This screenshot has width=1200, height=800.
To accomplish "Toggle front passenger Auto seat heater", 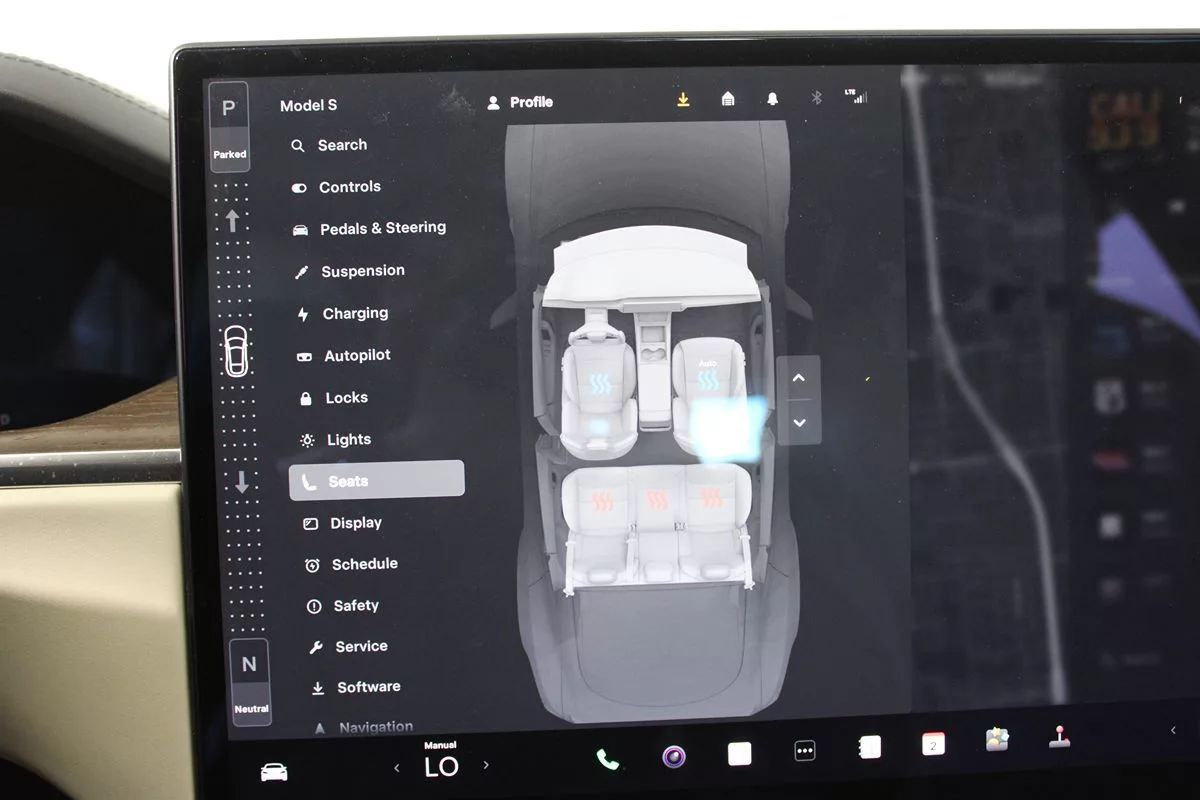I will (708, 380).
